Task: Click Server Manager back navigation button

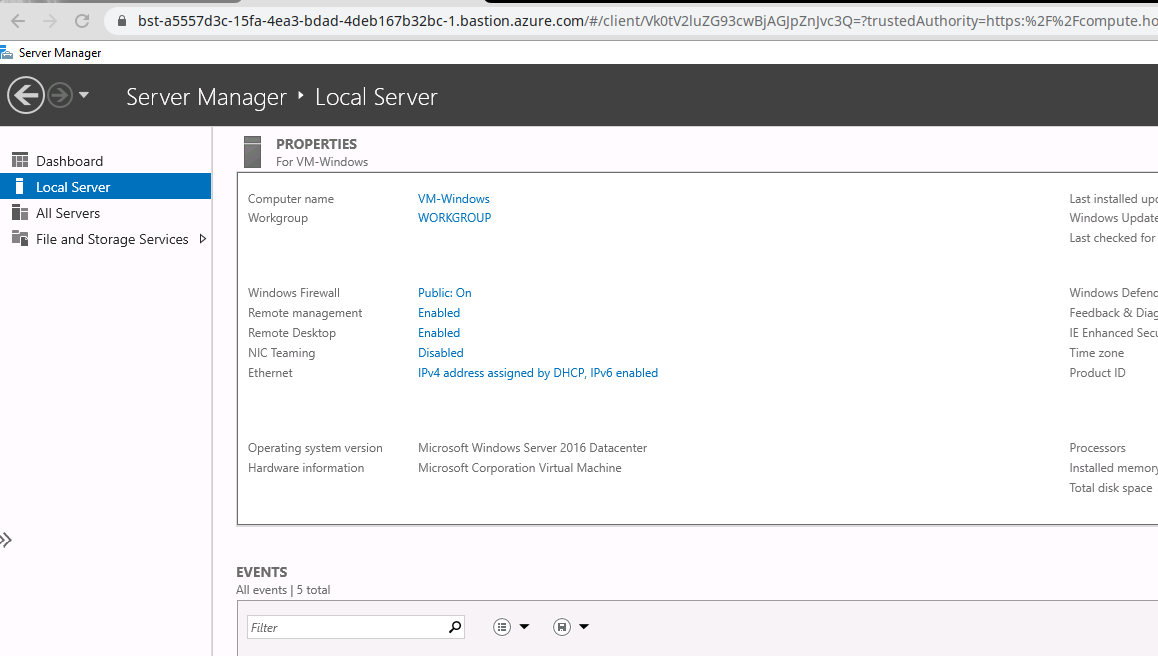Action: [26, 95]
